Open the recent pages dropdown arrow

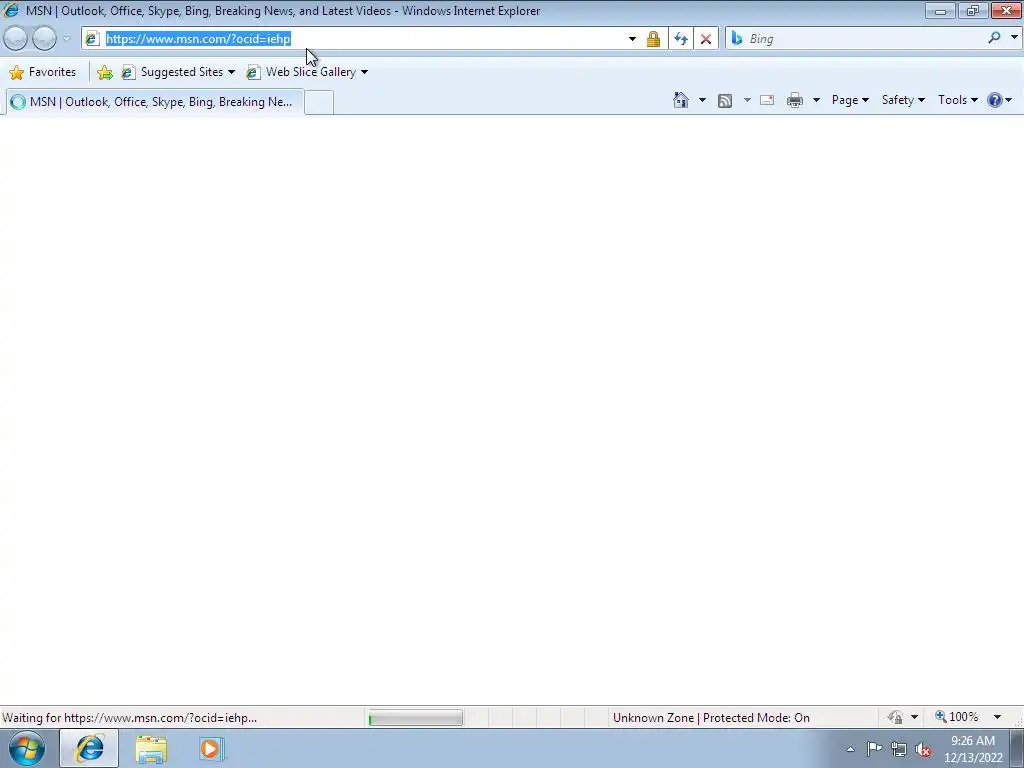pyautogui.click(x=66, y=39)
